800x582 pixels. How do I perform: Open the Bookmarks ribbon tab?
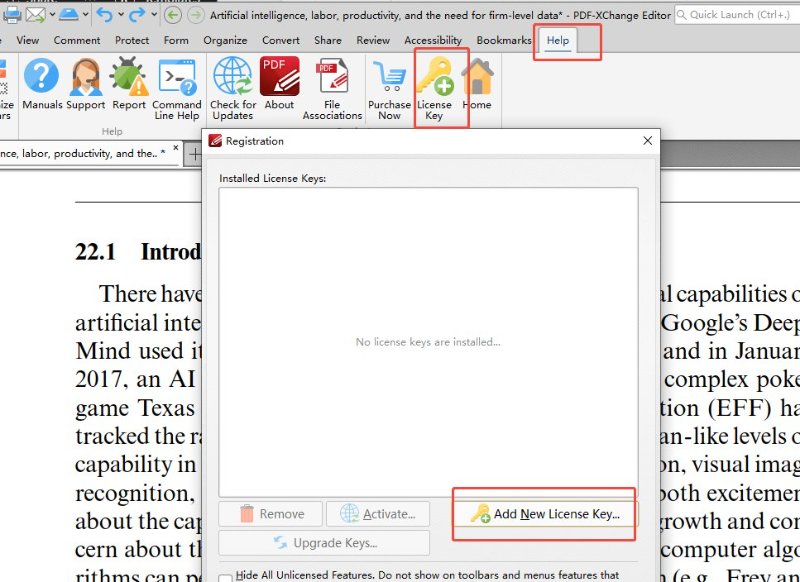(504, 40)
